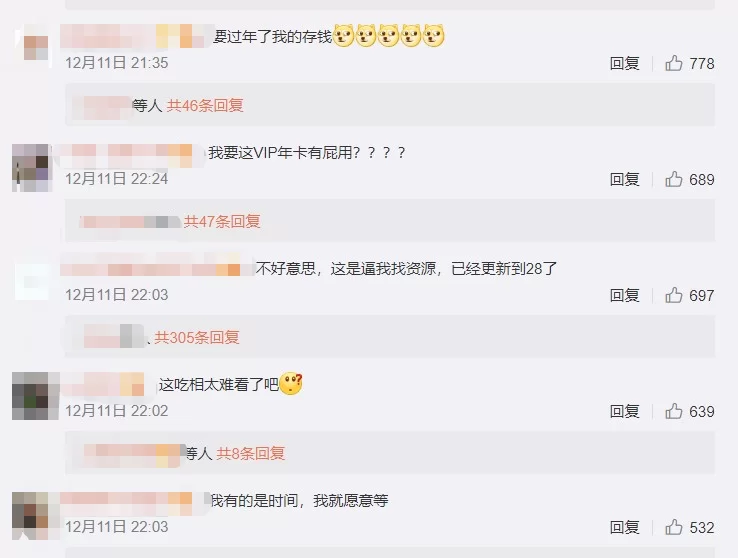Open avatar of the 22:02 commenter
738x558 pixels.
click(31, 396)
